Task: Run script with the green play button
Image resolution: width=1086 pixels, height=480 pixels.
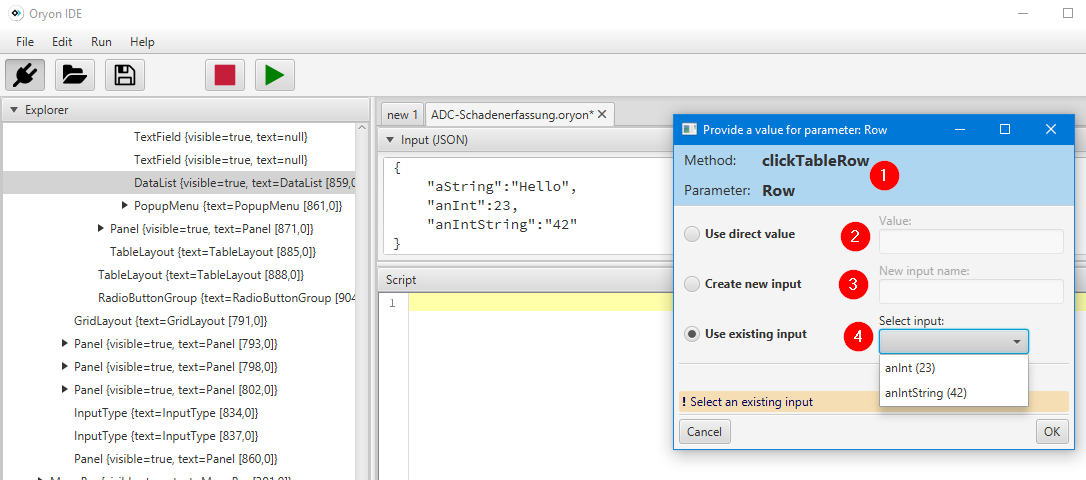Action: click(x=275, y=75)
